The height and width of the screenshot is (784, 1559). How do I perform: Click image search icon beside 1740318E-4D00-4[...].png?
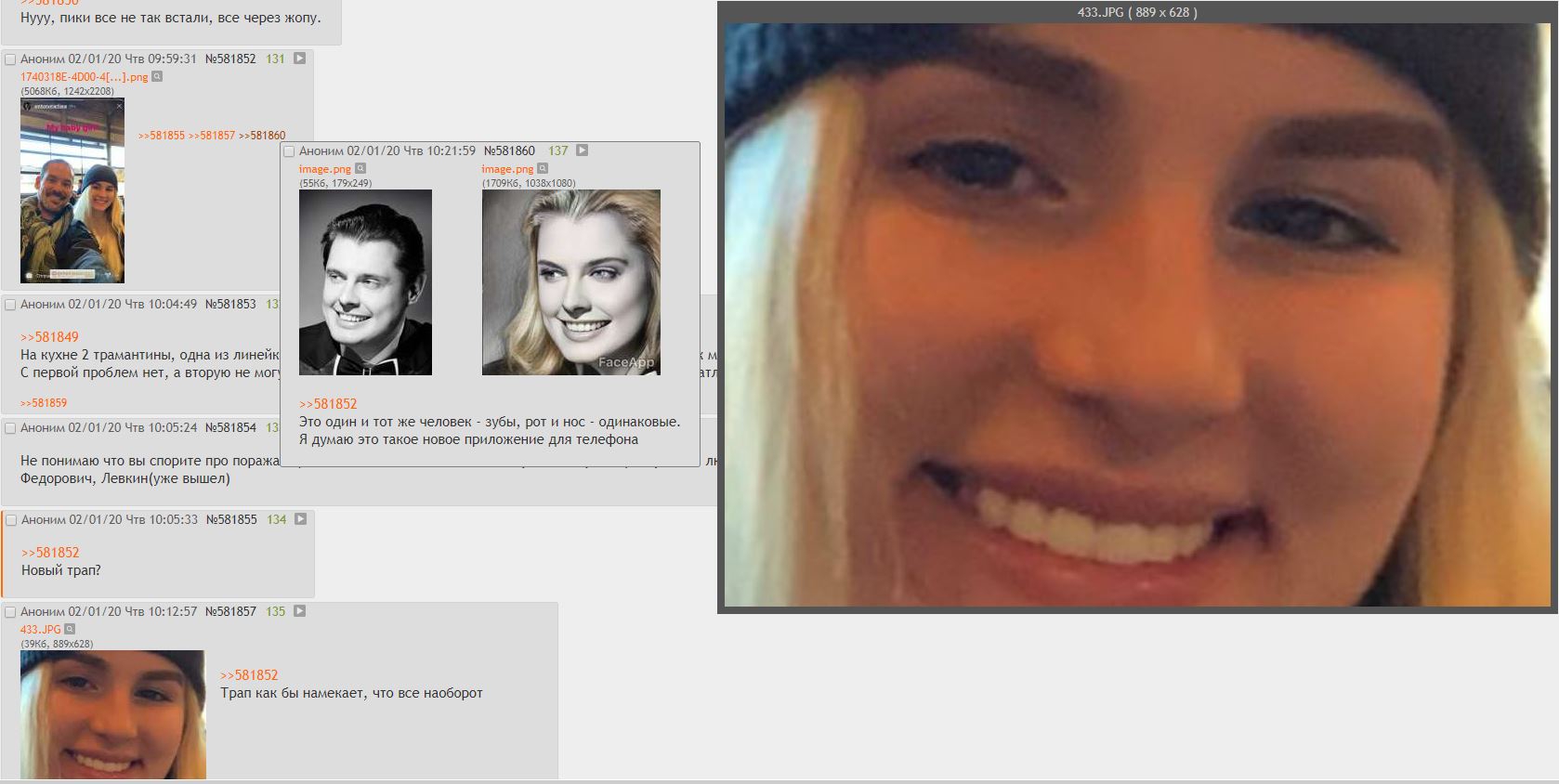tap(157, 77)
